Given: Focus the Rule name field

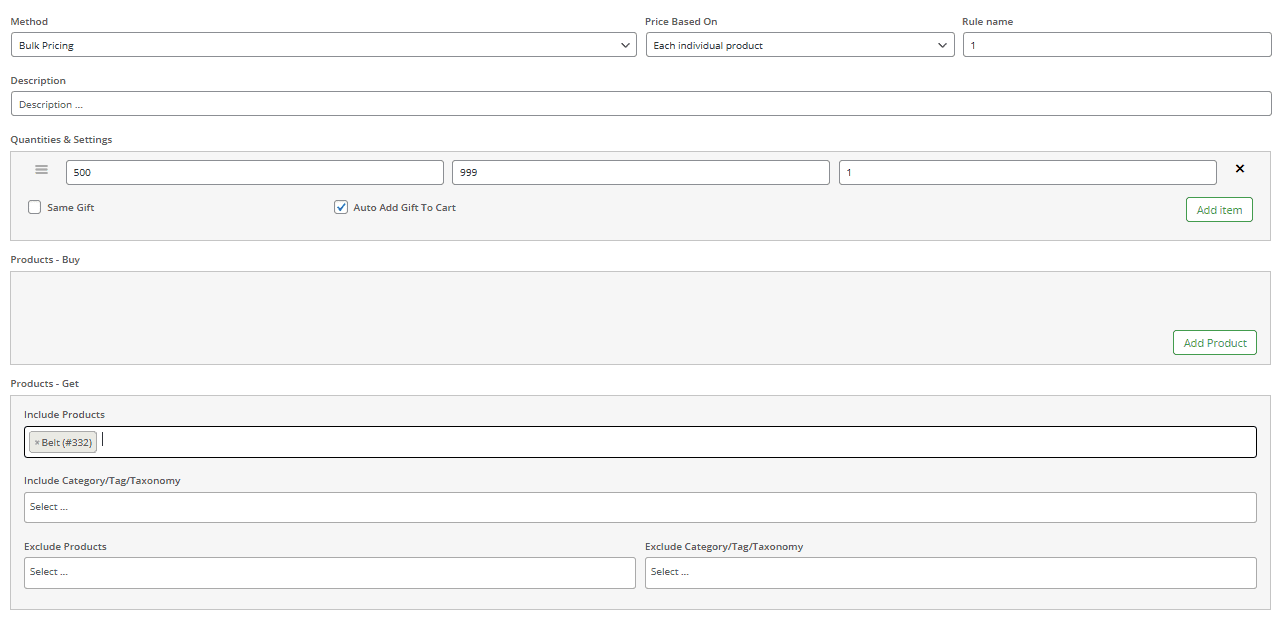Looking at the screenshot, I should tap(1116, 45).
